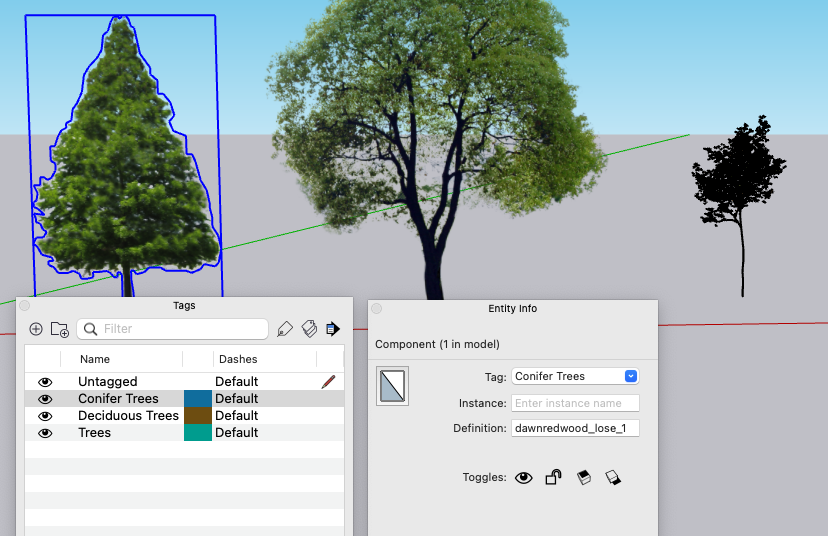The width and height of the screenshot is (828, 536).
Task: Click the purge unused tags icon
Action: pos(309,328)
